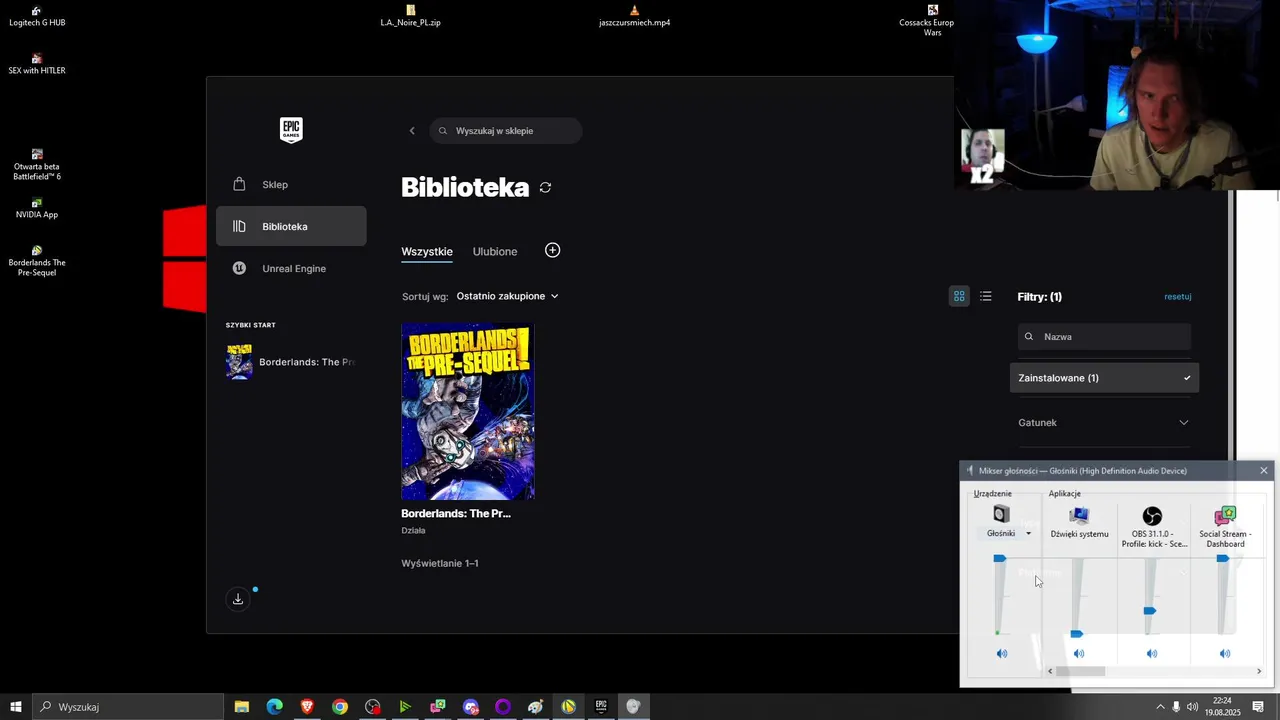Open the Ostatnio zakupione sort dropdown
Screen dimensions: 1280x720
[x=507, y=296]
